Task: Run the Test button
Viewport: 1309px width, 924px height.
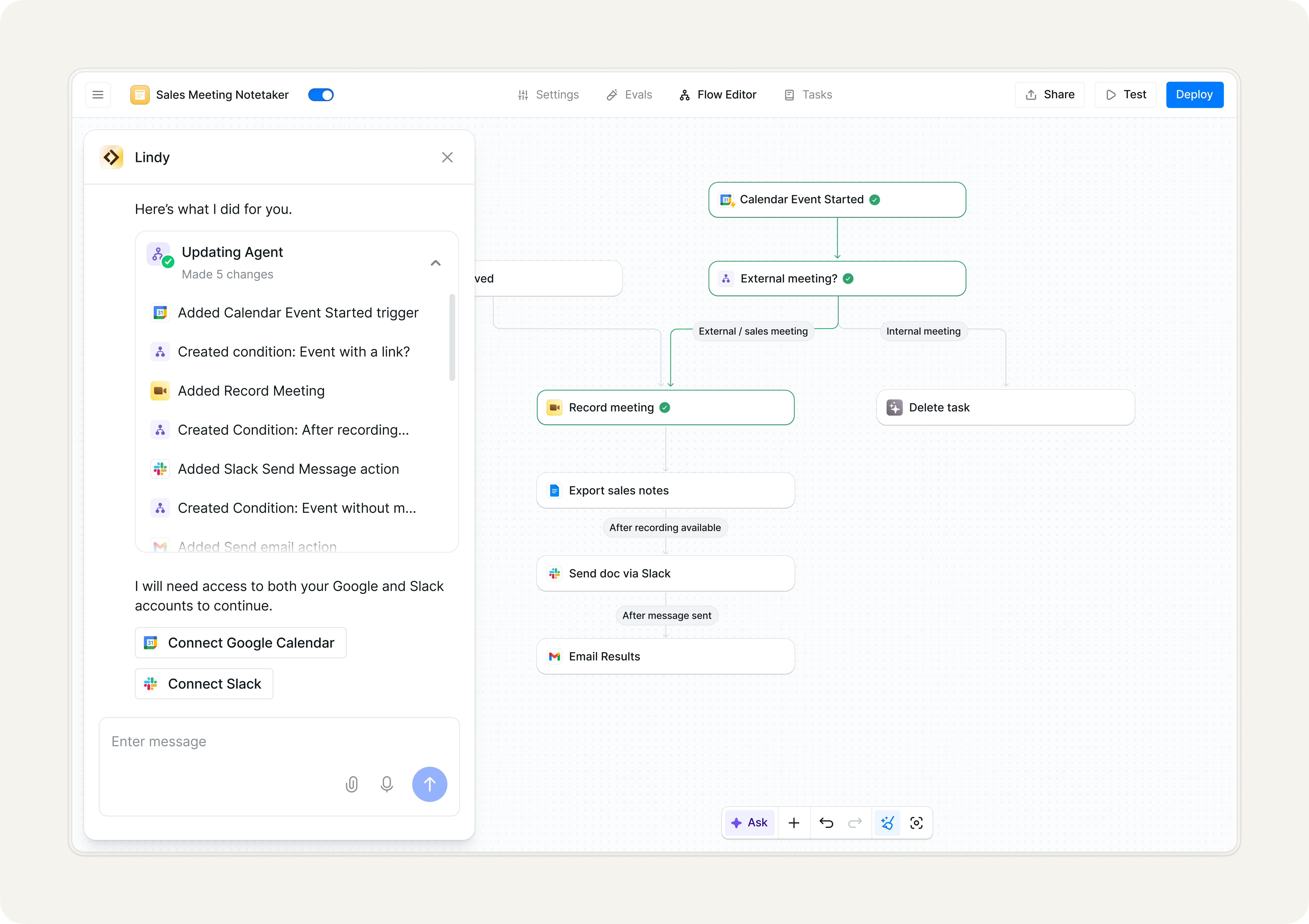Action: point(1125,95)
